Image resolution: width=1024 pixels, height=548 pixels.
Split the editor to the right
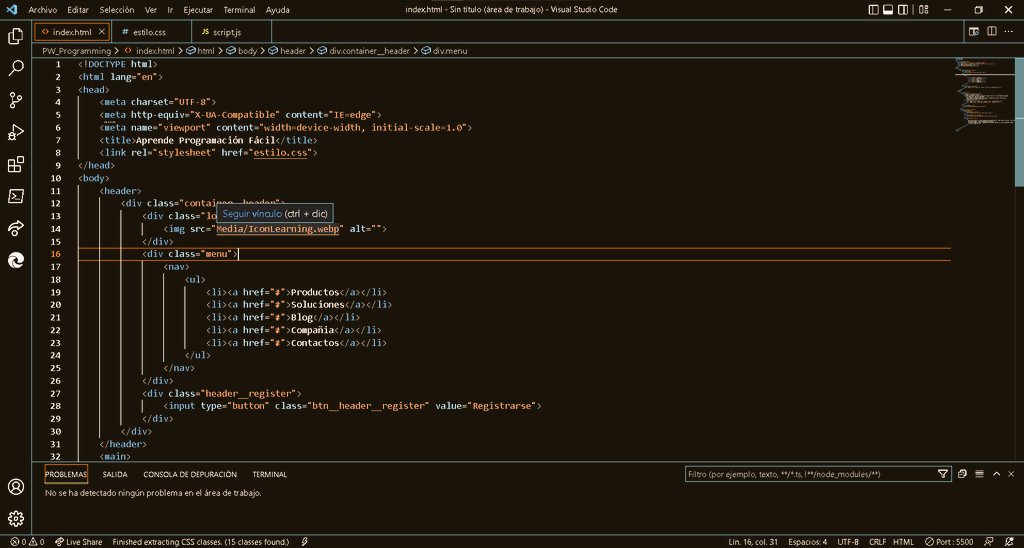click(x=991, y=31)
